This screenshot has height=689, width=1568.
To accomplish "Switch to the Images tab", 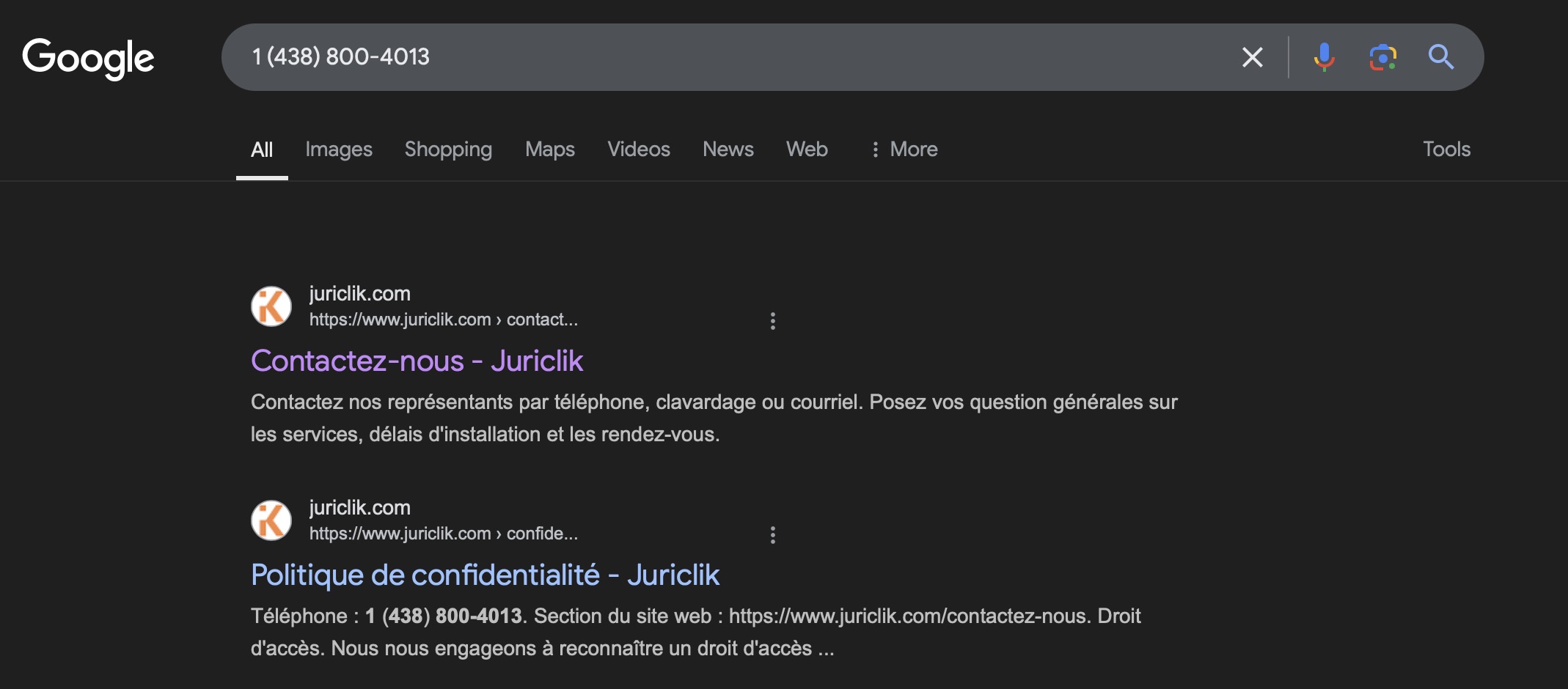I will pos(339,150).
